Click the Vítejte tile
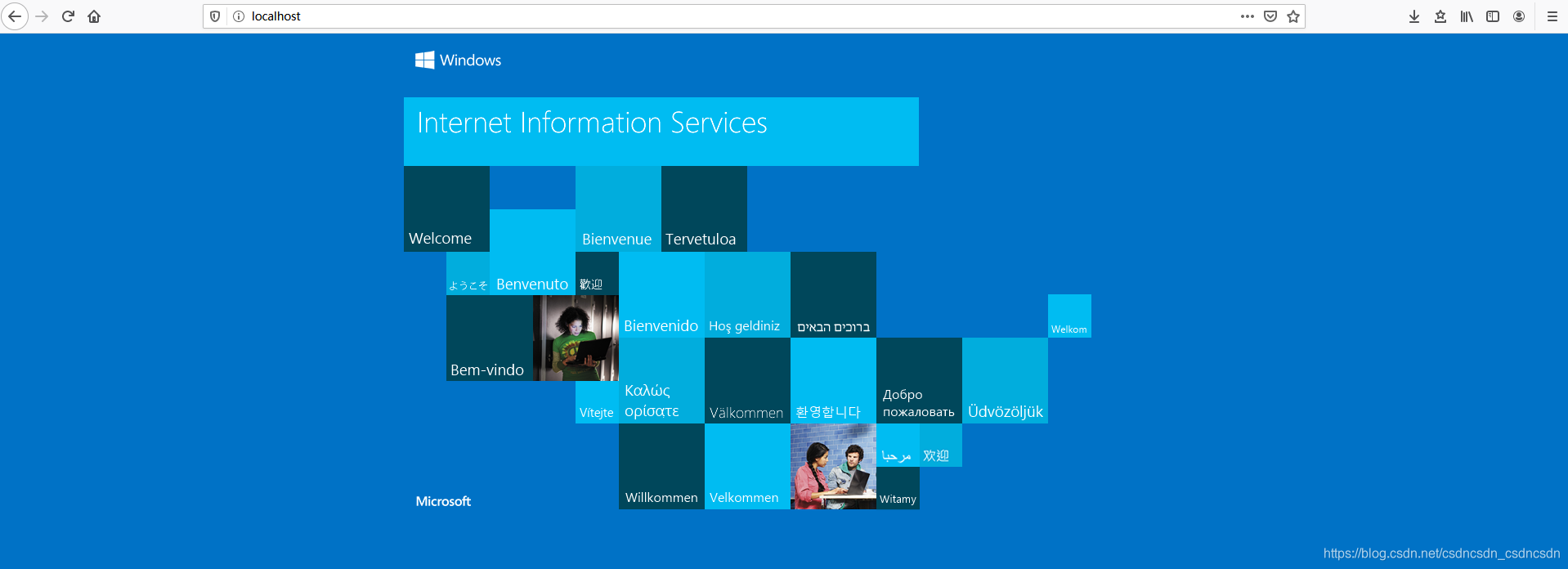Screen dimensions: 1568x569 tap(597, 402)
